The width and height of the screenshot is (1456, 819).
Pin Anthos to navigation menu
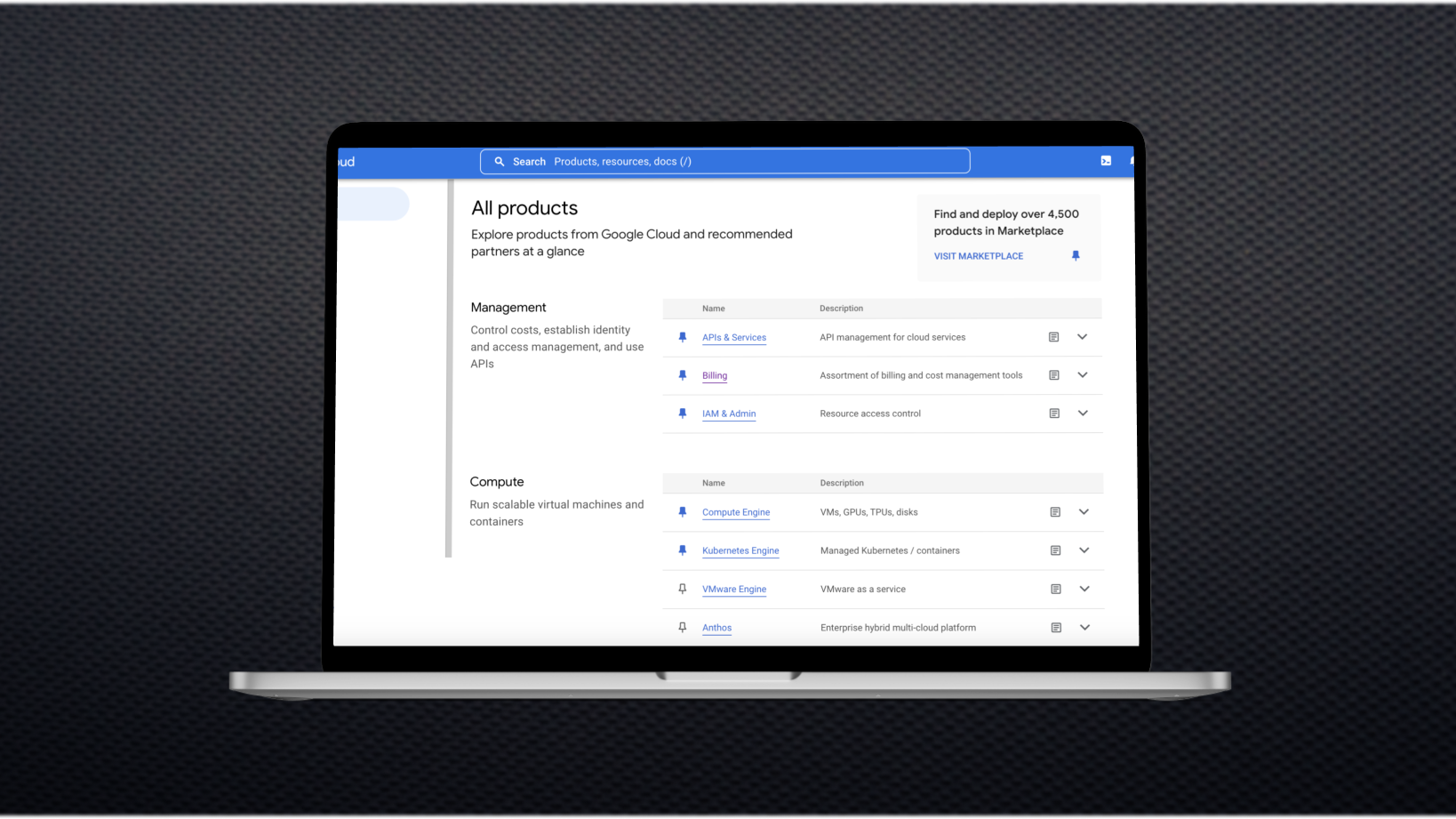683,627
